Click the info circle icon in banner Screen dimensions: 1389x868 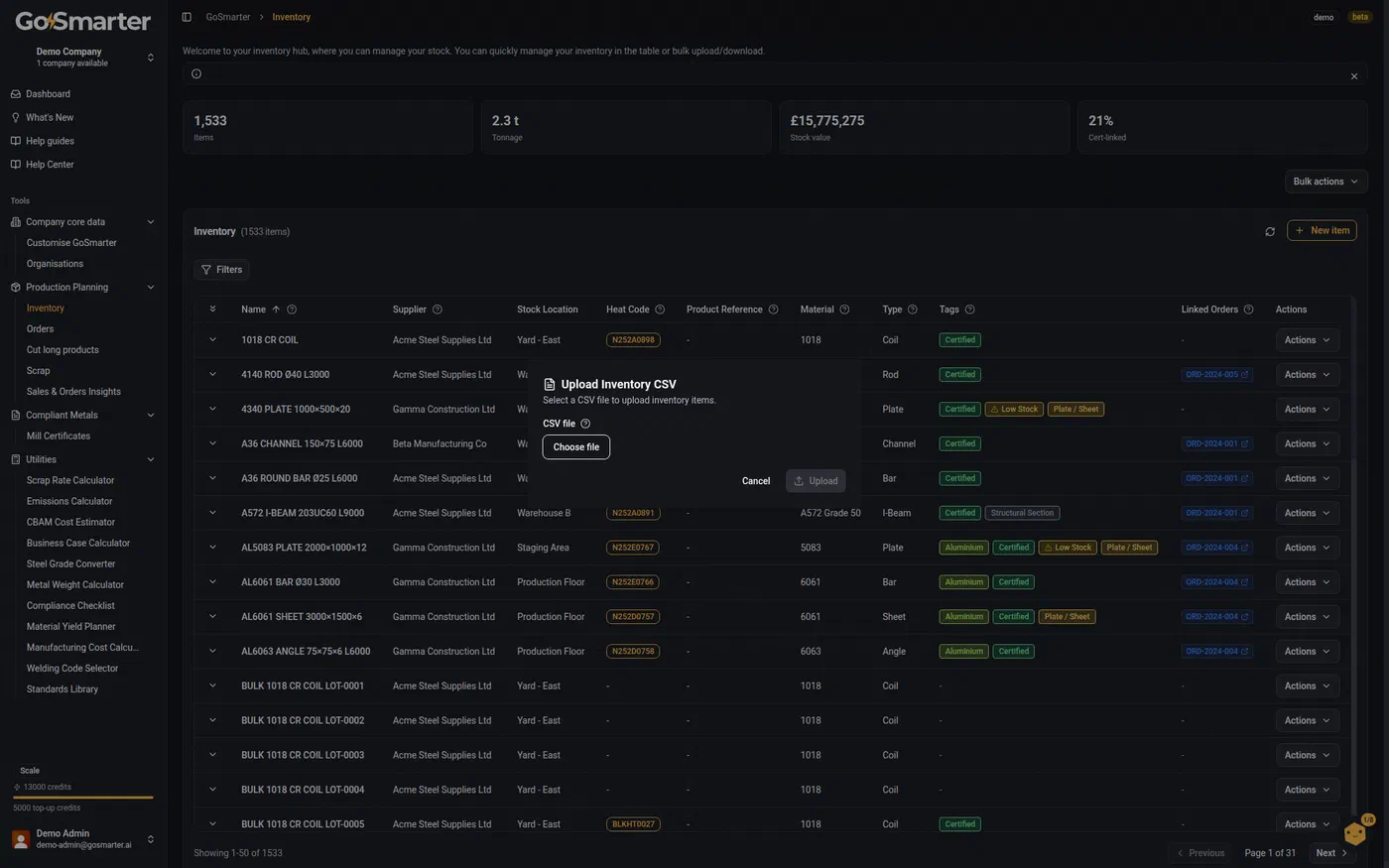196,73
